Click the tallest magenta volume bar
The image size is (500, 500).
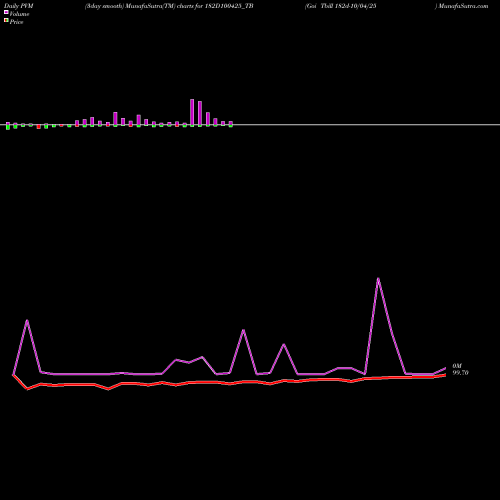[x=192, y=112]
